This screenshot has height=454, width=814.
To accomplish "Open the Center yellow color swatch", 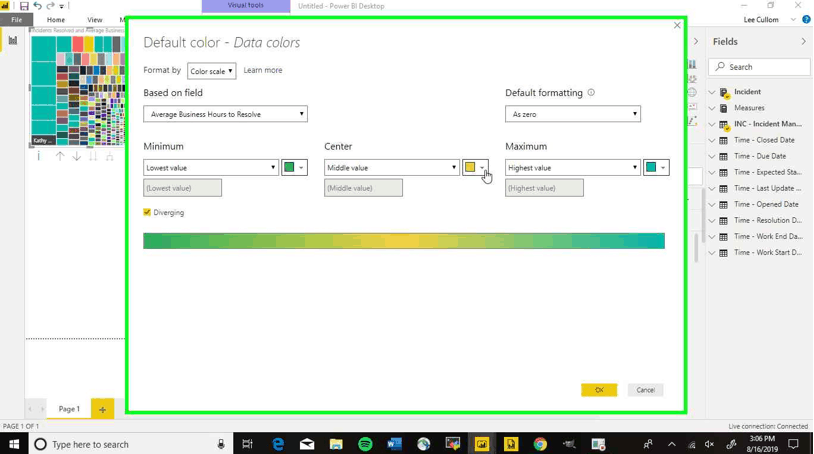I will pyautogui.click(x=475, y=168).
